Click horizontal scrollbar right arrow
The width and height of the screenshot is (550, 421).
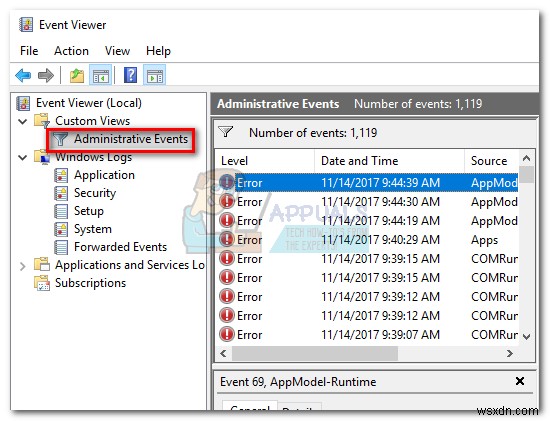510,353
